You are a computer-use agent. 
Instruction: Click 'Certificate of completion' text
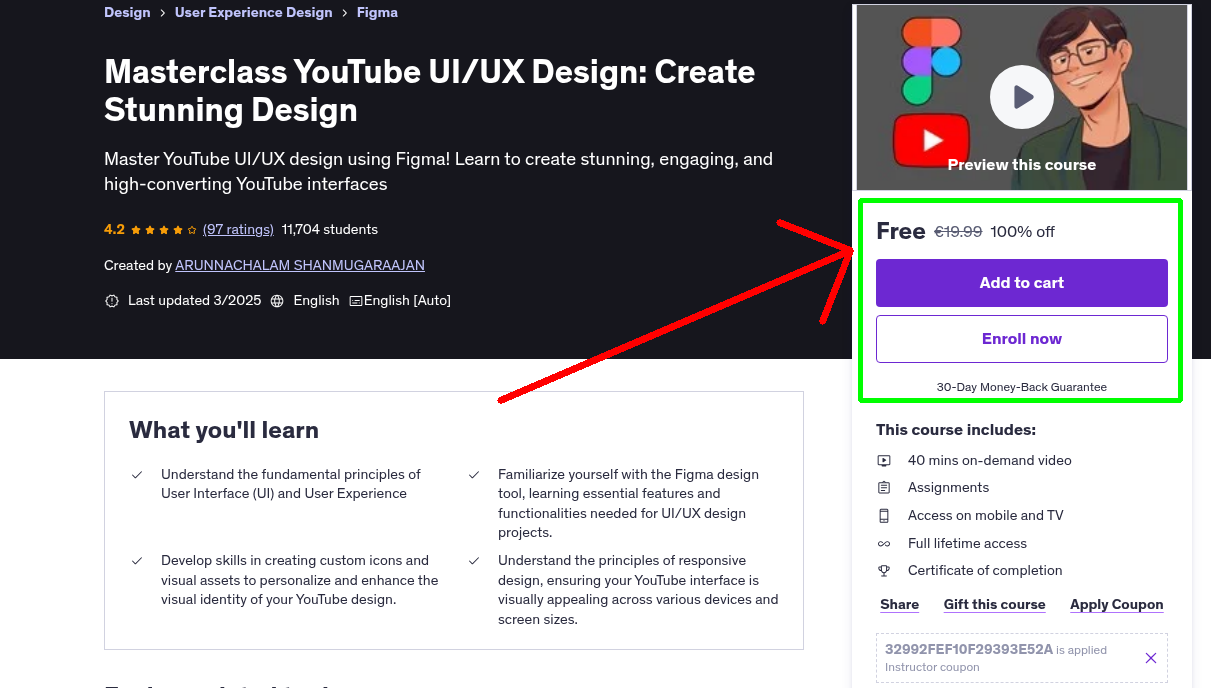985,571
